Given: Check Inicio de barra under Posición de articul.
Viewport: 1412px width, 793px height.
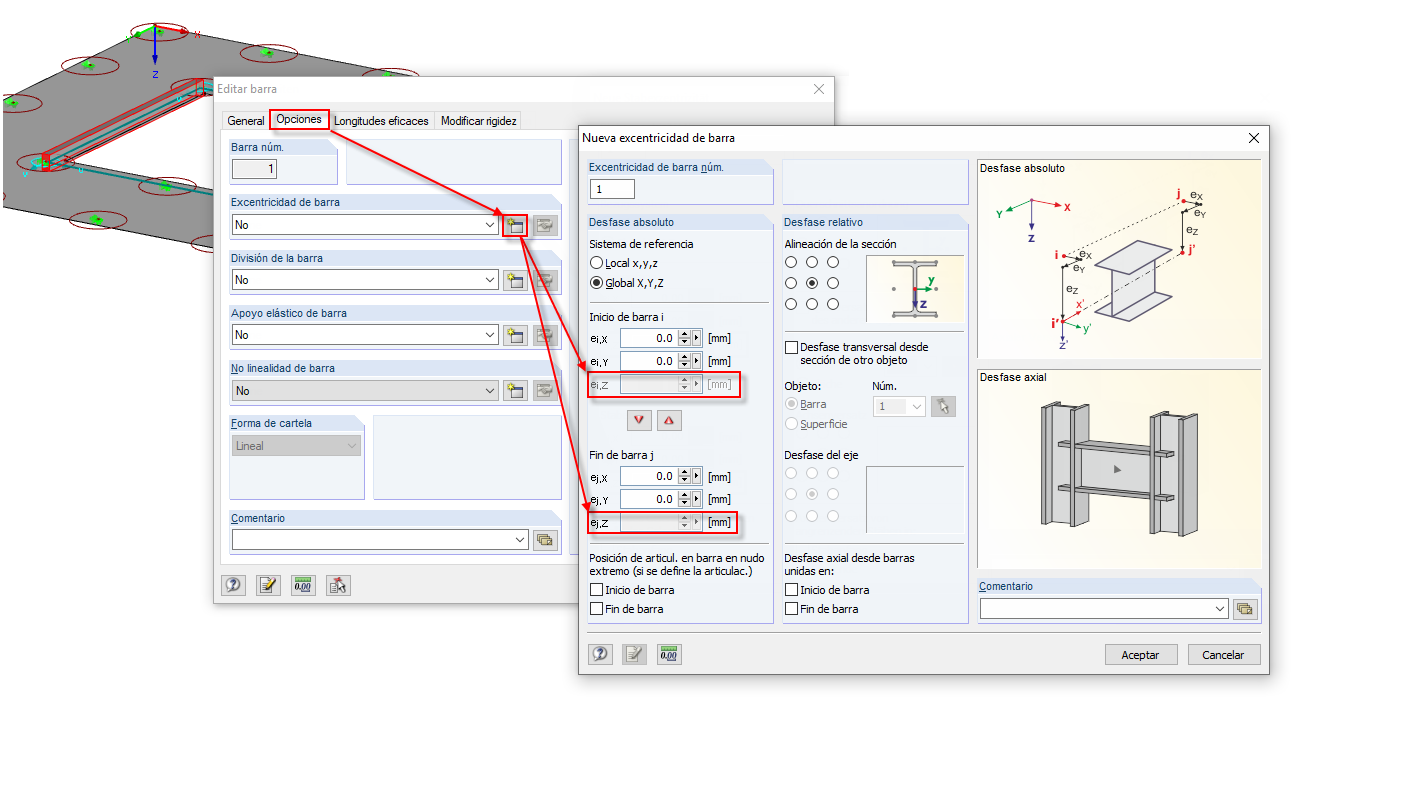Looking at the screenshot, I should 597,590.
